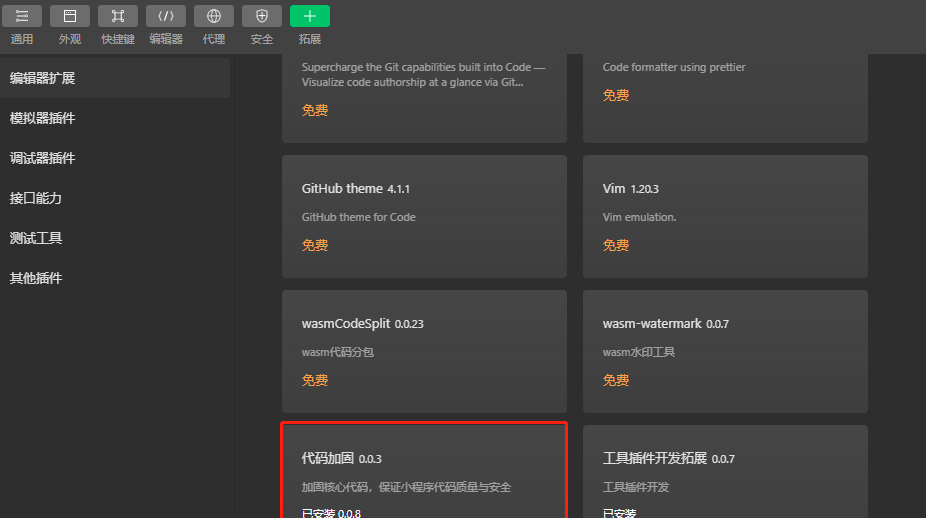Click 免费 on the wasm-watermark card

click(x=615, y=380)
